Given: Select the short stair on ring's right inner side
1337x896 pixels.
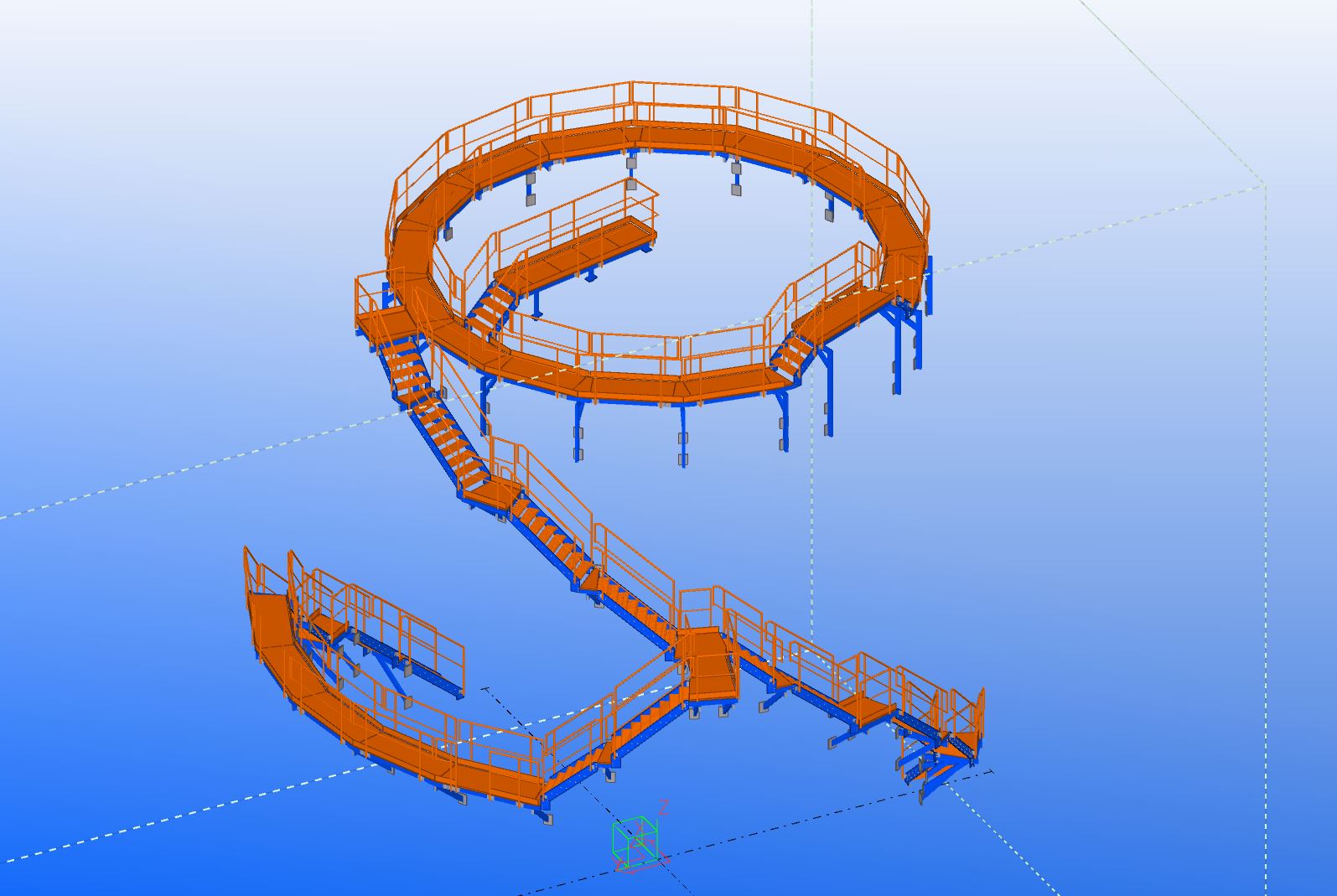Looking at the screenshot, I should [791, 350].
